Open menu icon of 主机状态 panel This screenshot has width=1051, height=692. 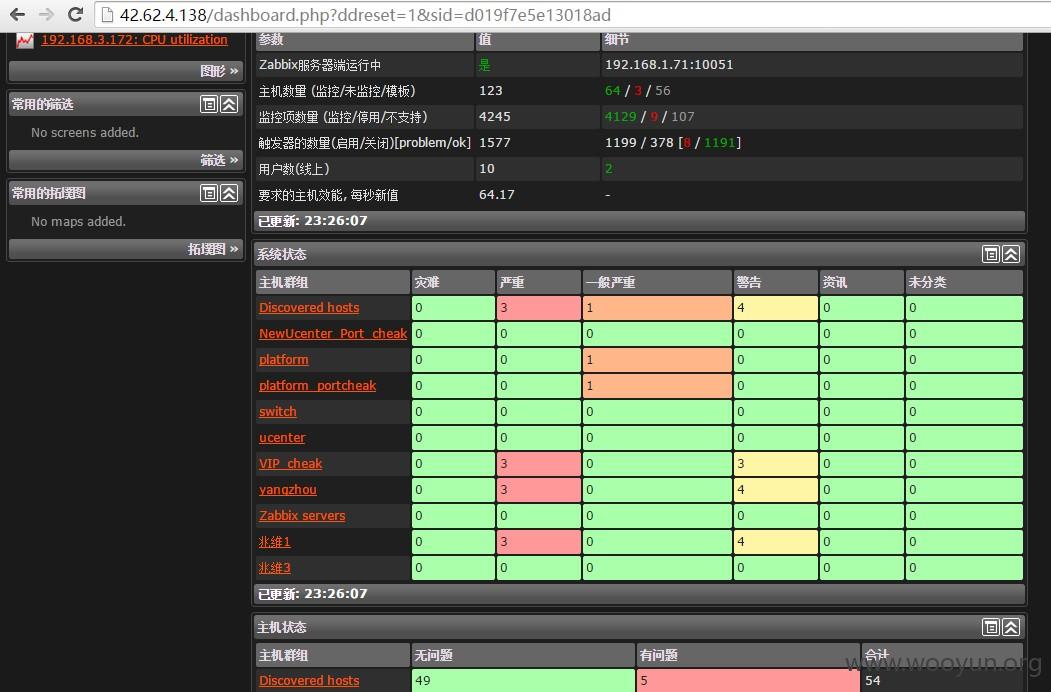tap(991, 627)
